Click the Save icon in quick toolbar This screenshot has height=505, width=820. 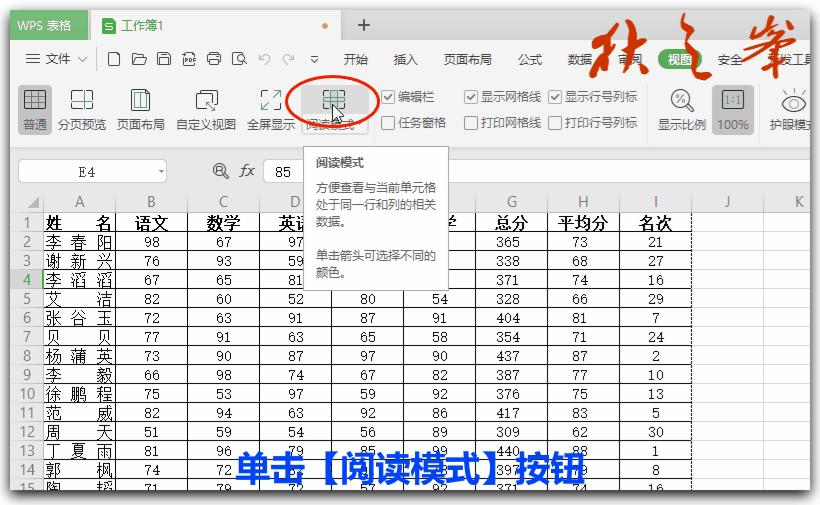(x=164, y=59)
